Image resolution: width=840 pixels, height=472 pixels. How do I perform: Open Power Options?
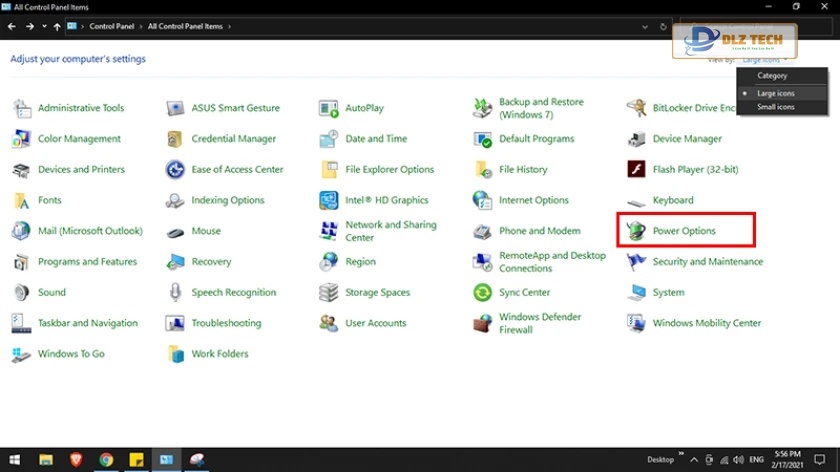(684, 231)
